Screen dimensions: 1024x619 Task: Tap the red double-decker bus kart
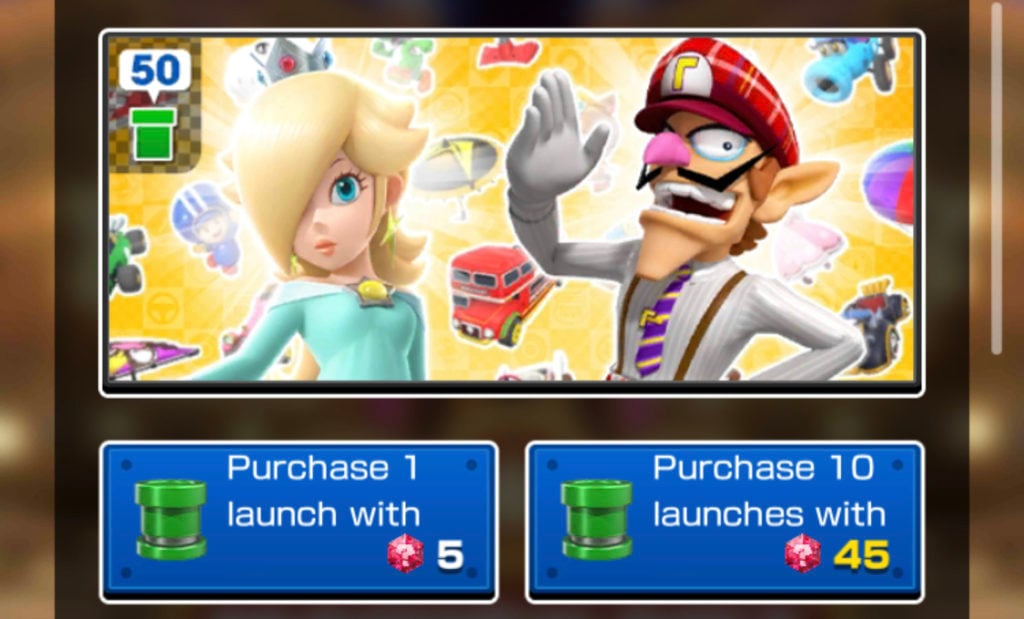(500, 294)
